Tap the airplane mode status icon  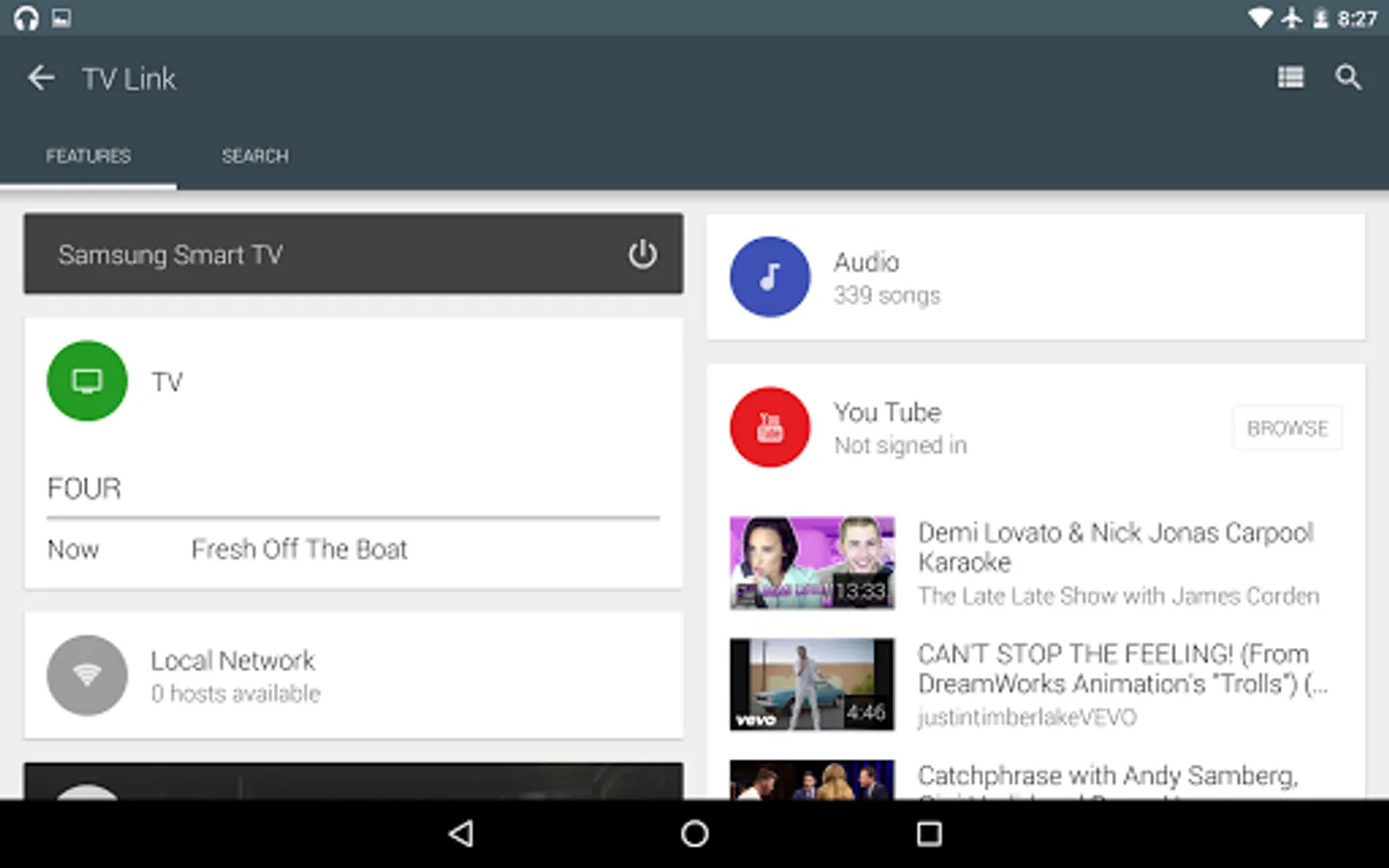pos(1292,18)
